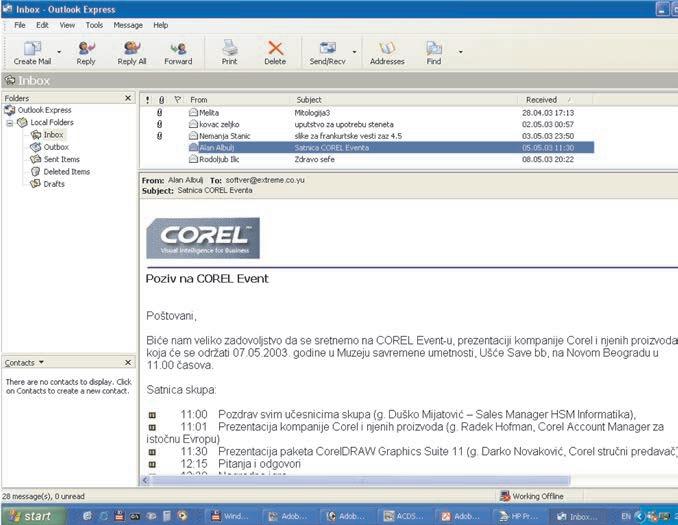
Task: Print the selected message
Action: tap(230, 52)
